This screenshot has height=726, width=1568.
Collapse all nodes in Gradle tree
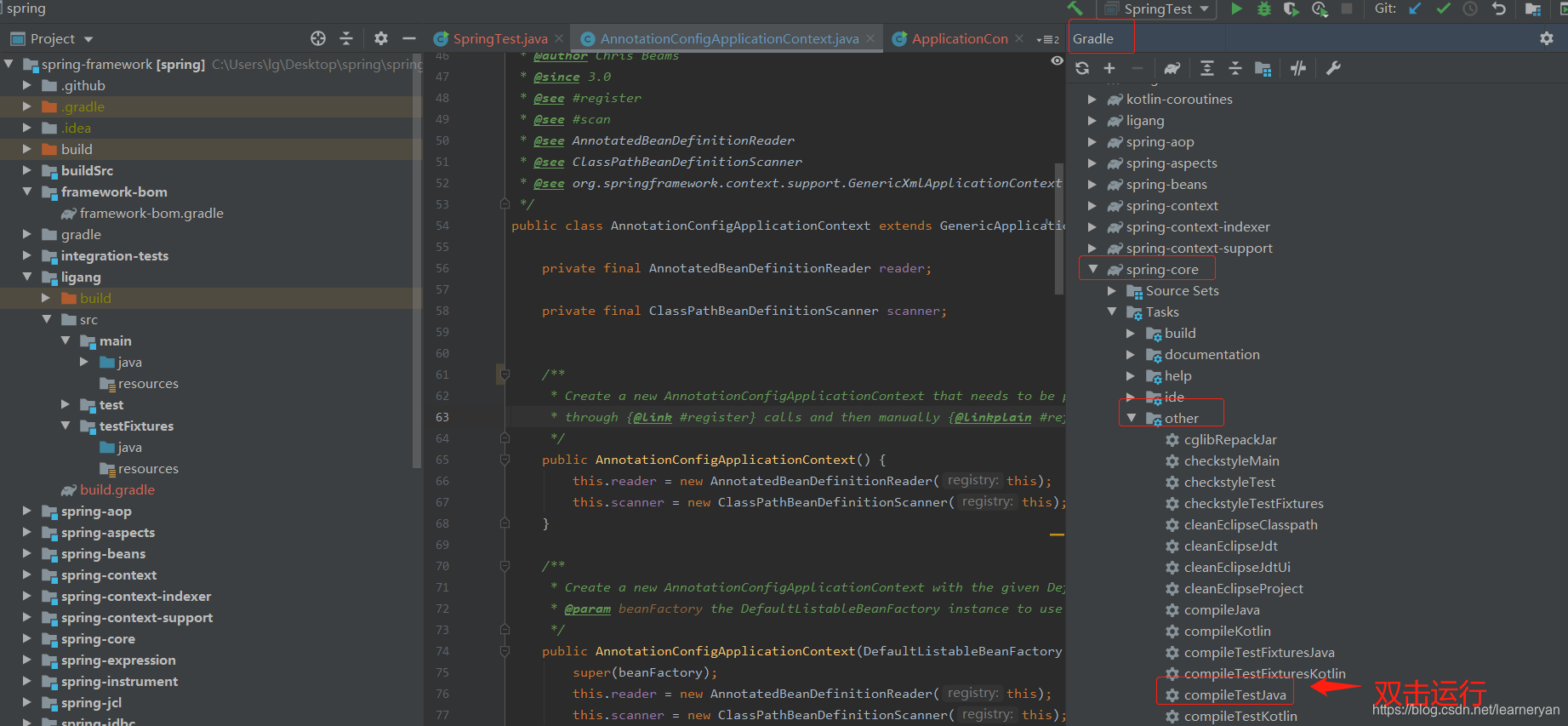[1235, 68]
